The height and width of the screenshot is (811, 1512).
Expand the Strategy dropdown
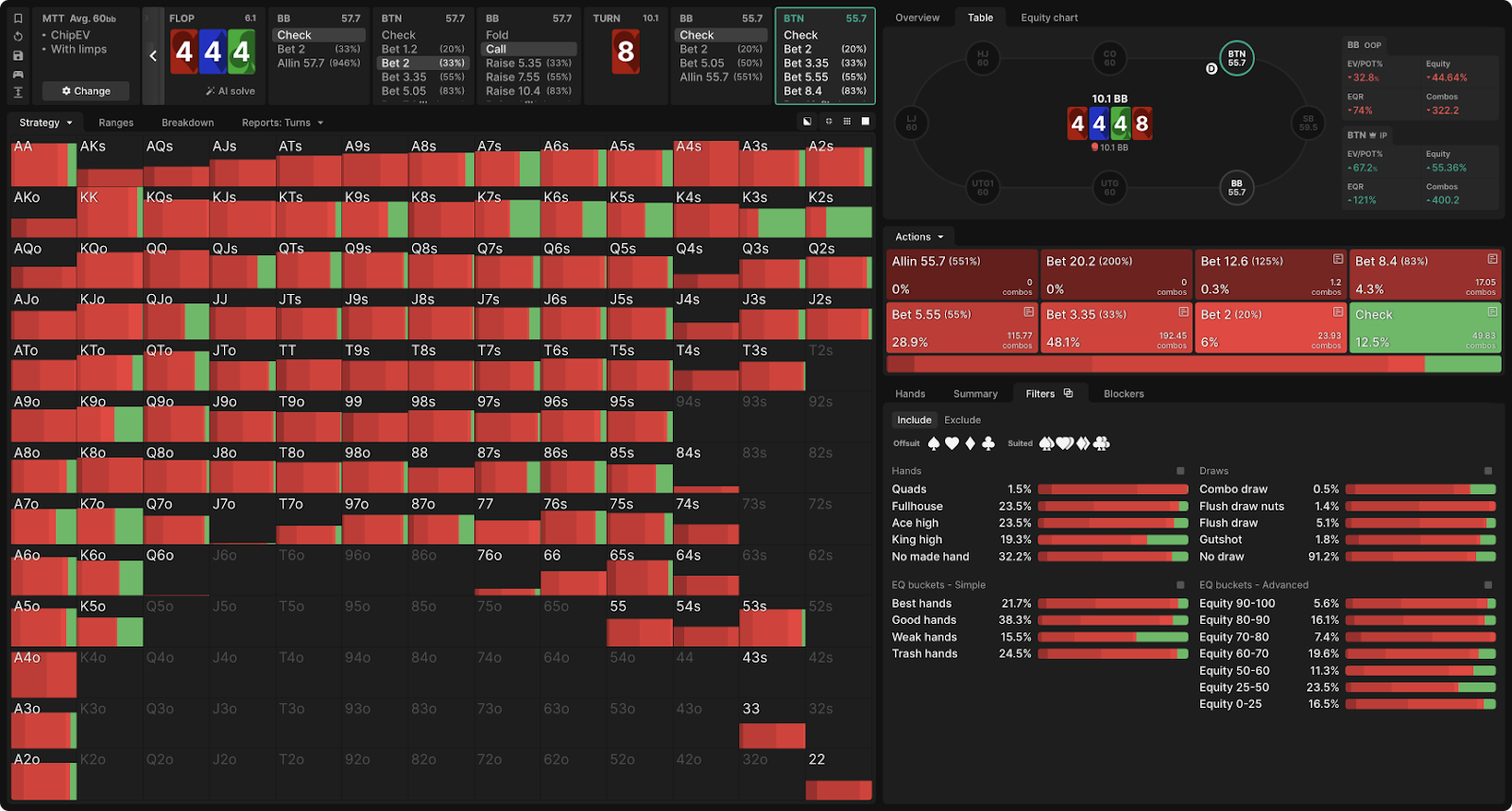point(45,123)
